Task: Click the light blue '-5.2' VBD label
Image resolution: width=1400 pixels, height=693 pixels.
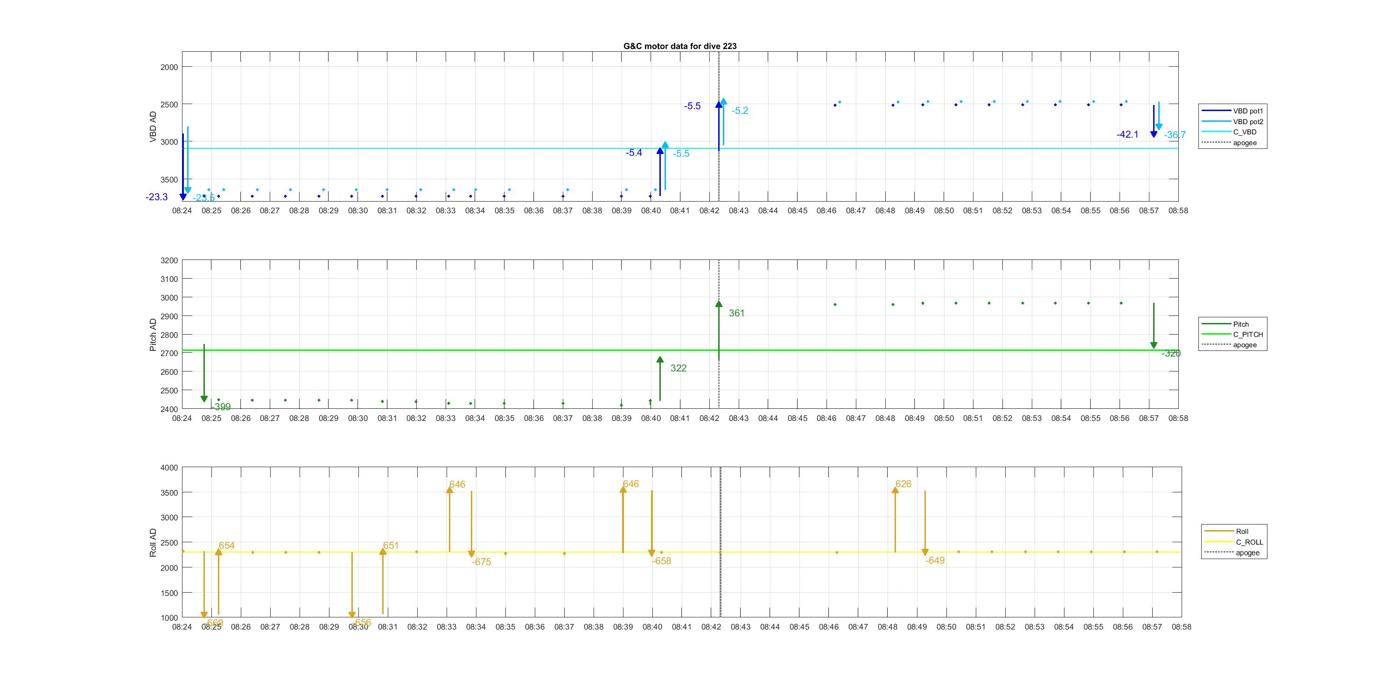Action: (x=740, y=111)
